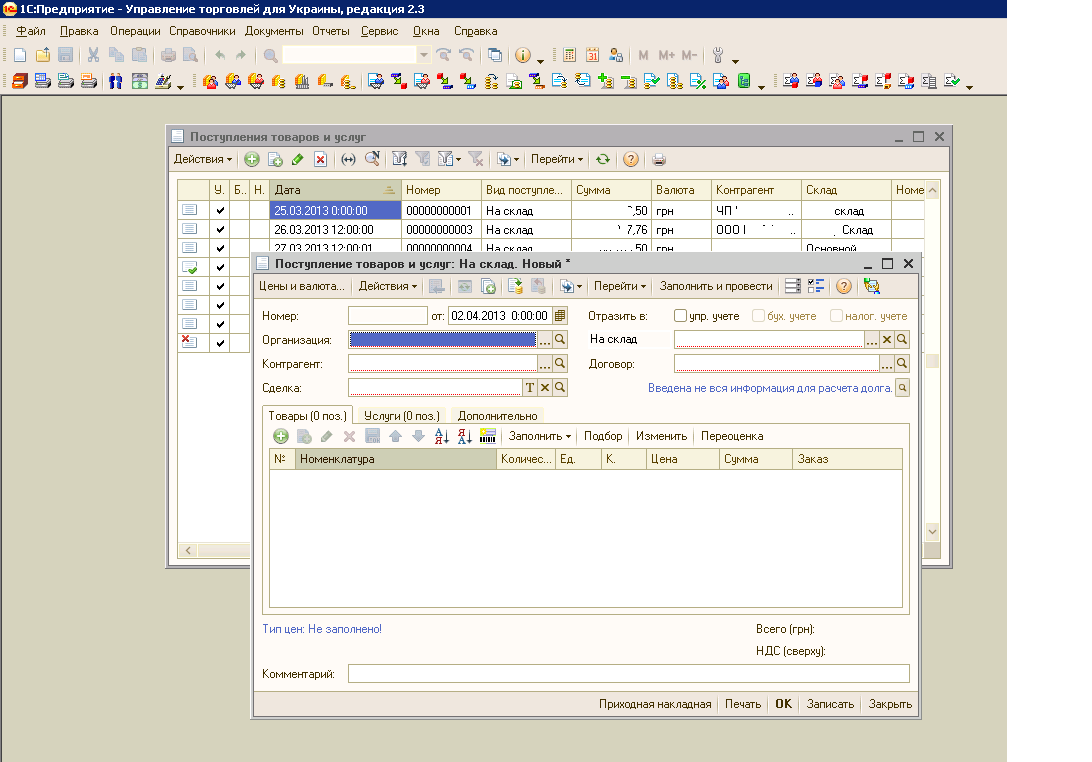Click the Дата column header in list
The image size is (1092, 762).
(335, 189)
